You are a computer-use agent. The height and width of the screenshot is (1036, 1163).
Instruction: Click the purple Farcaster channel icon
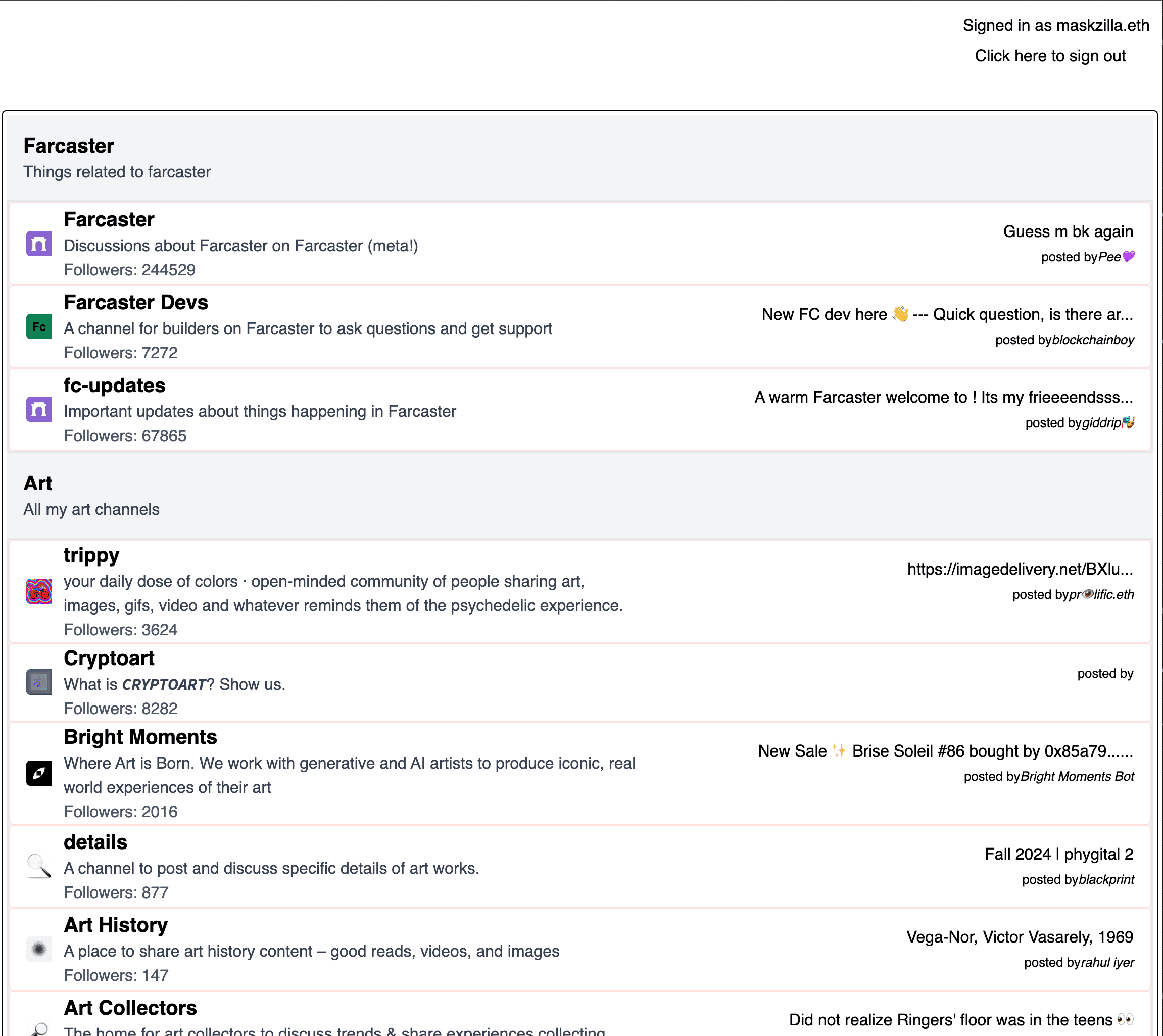(x=39, y=244)
